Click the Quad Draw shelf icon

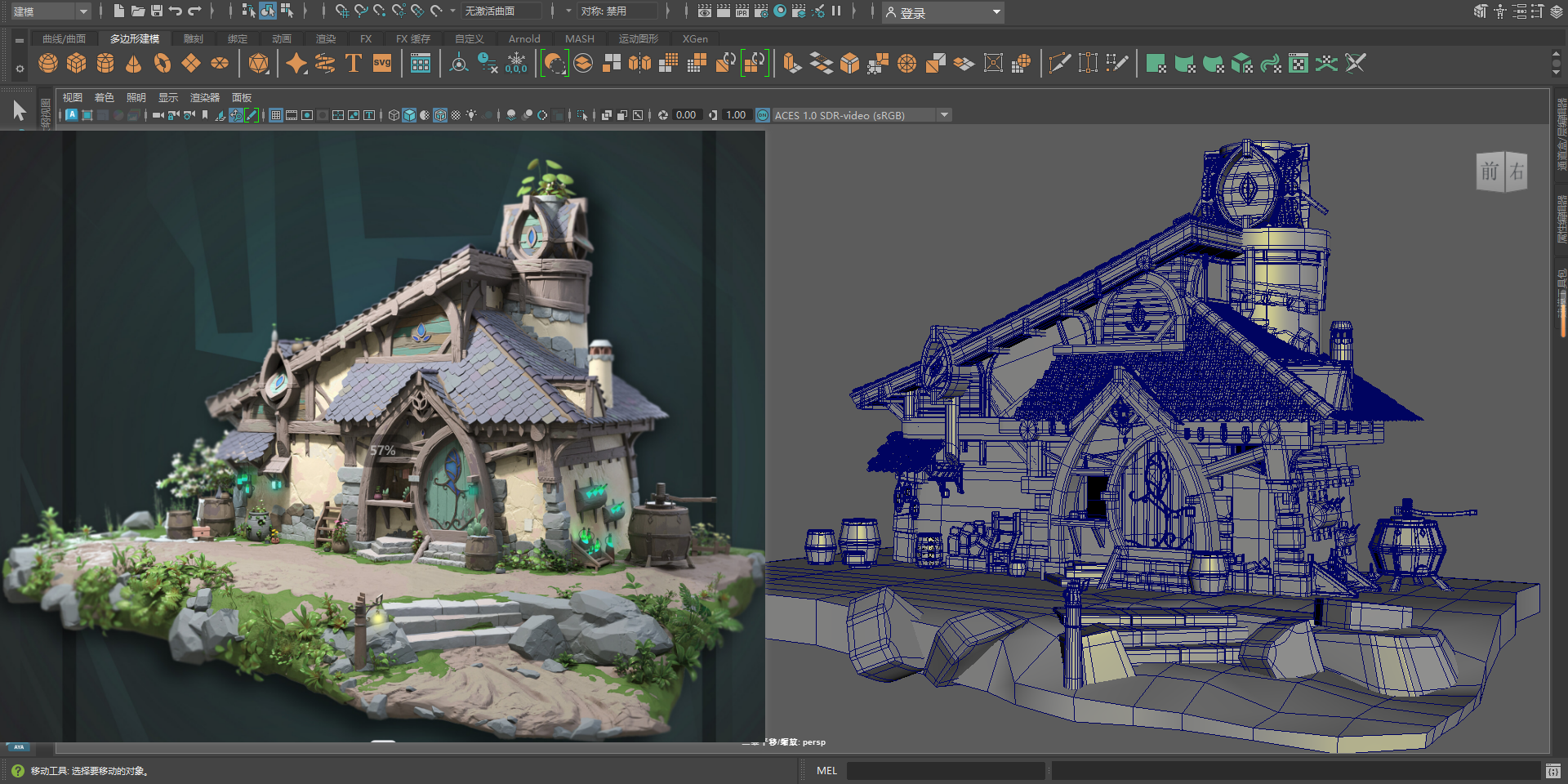pos(1116,63)
